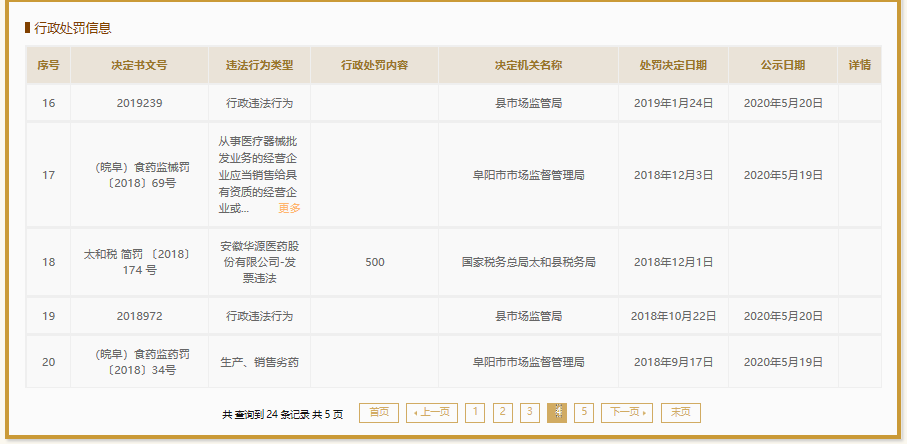Viewport: 907px width, 444px height.
Task: Select page 2 in the pagination
Action: coord(503,413)
